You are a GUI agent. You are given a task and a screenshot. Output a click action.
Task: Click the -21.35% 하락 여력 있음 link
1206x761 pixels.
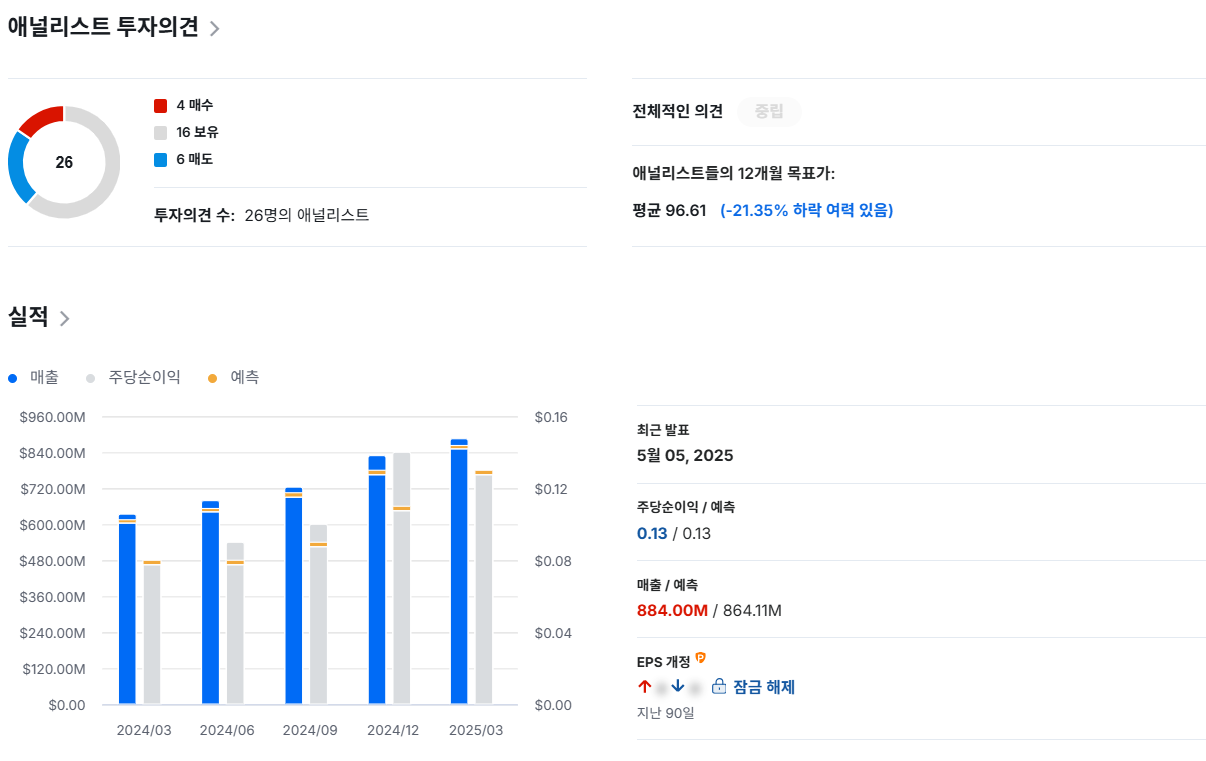(805, 210)
